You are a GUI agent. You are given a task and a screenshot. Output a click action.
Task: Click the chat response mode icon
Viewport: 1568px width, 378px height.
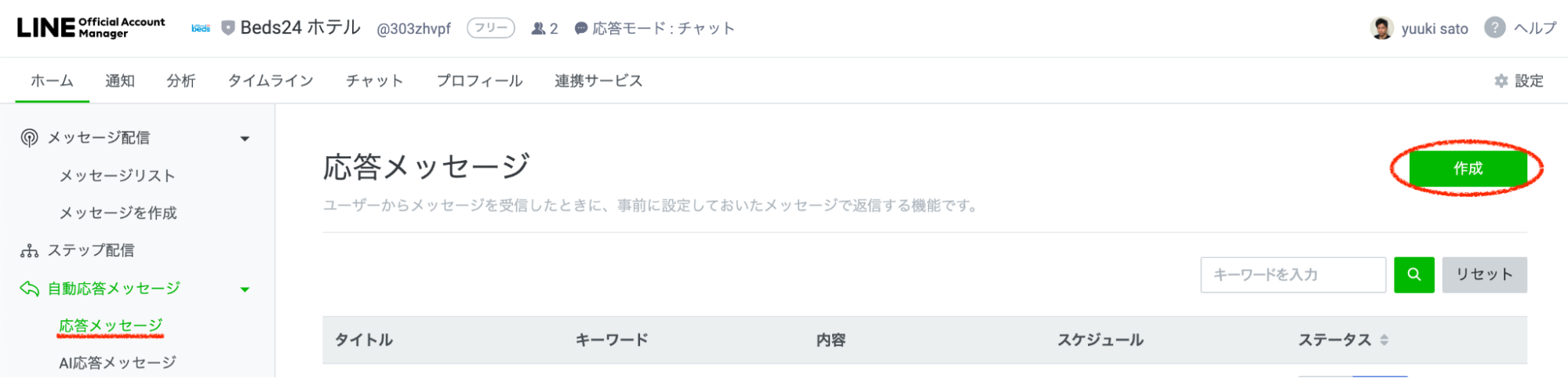580,29
